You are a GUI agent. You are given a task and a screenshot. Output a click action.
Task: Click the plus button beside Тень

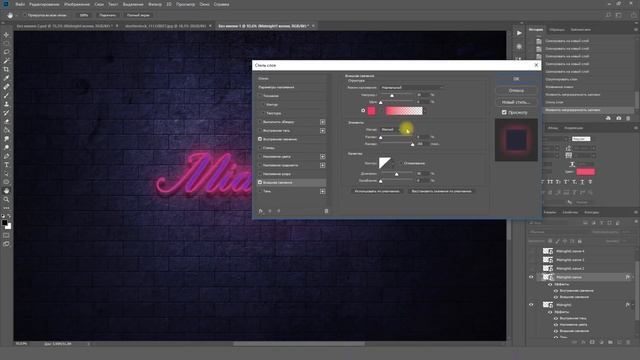click(322, 191)
